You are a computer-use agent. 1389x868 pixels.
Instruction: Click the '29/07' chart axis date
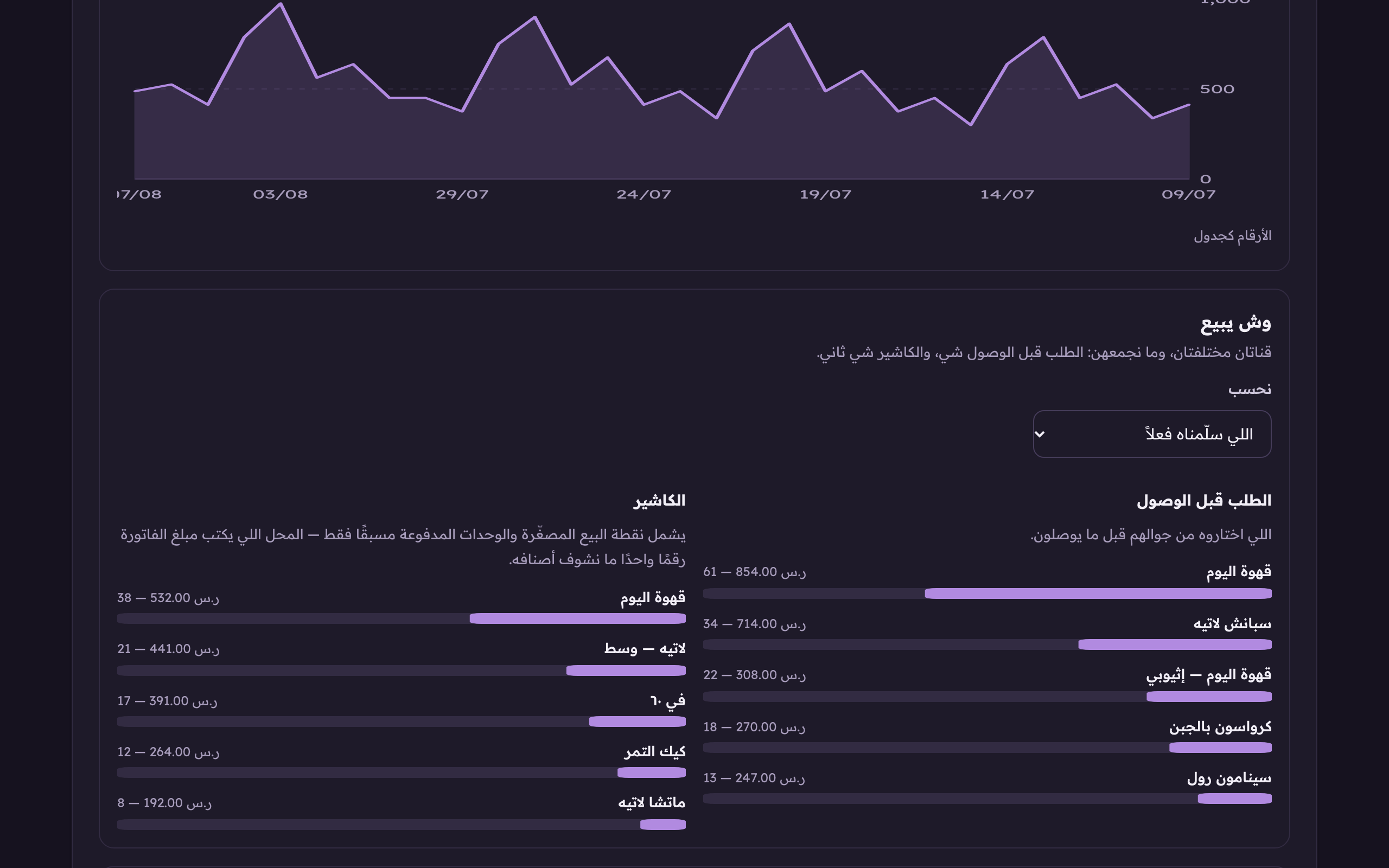tap(462, 195)
